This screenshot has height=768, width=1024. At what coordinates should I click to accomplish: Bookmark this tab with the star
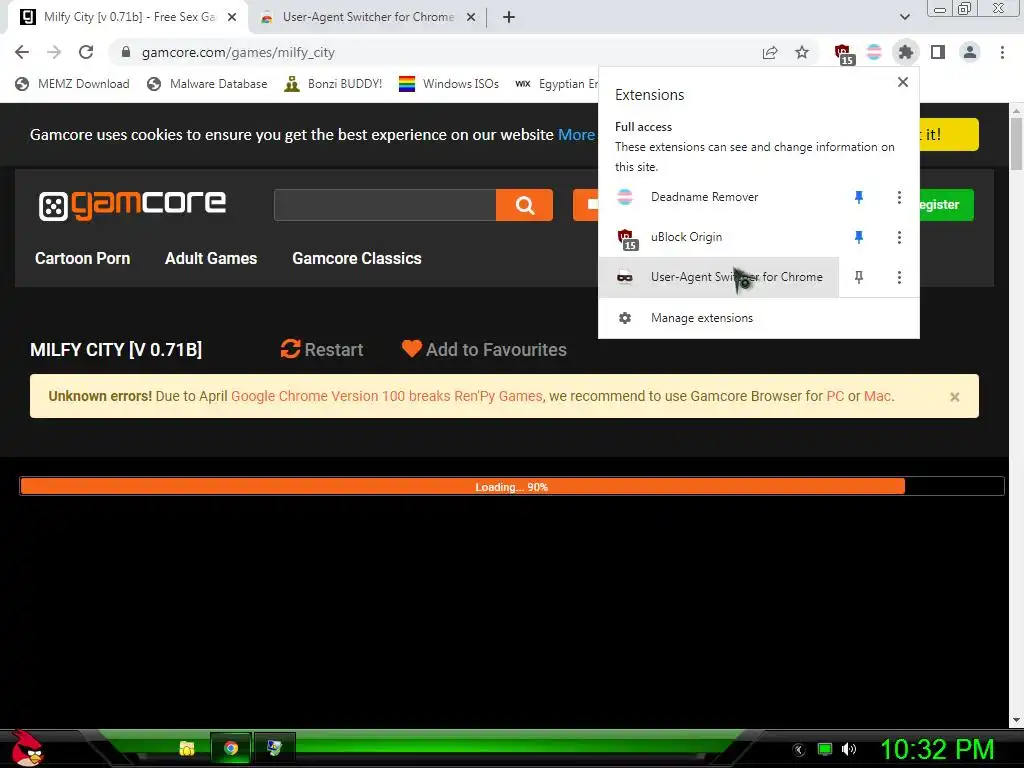pyautogui.click(x=802, y=52)
